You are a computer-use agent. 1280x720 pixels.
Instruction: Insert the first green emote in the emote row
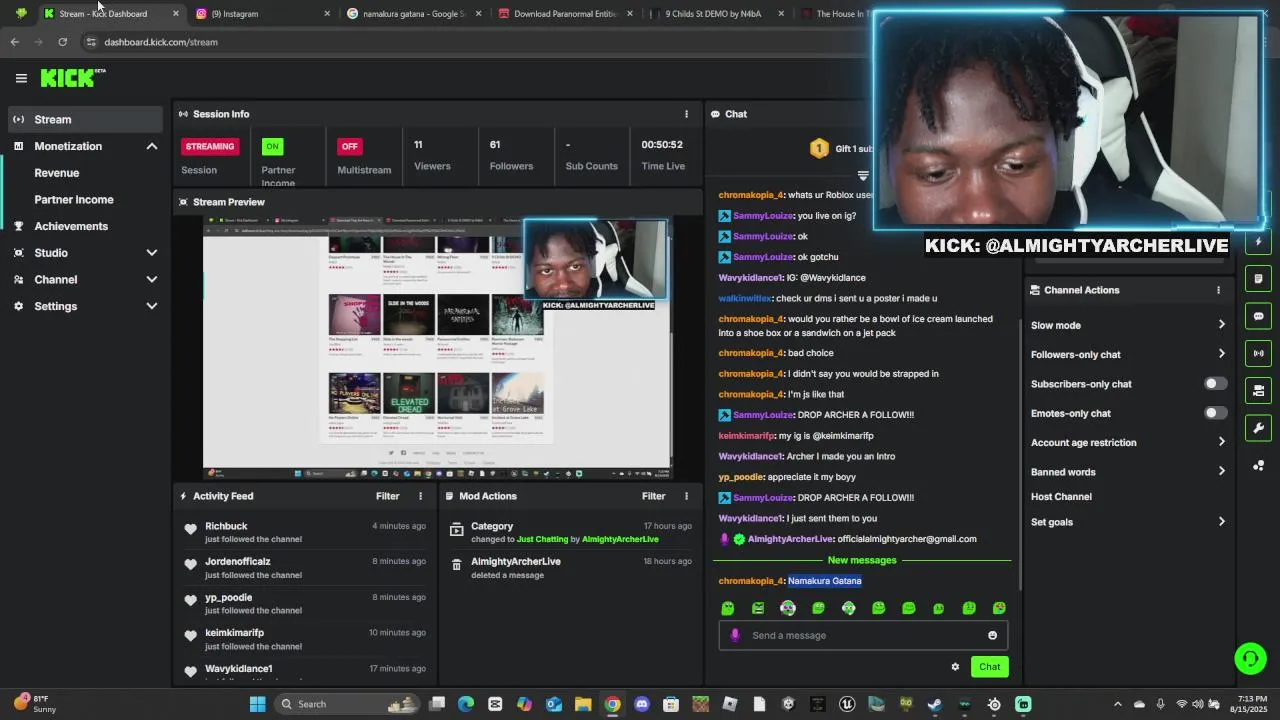click(x=728, y=608)
